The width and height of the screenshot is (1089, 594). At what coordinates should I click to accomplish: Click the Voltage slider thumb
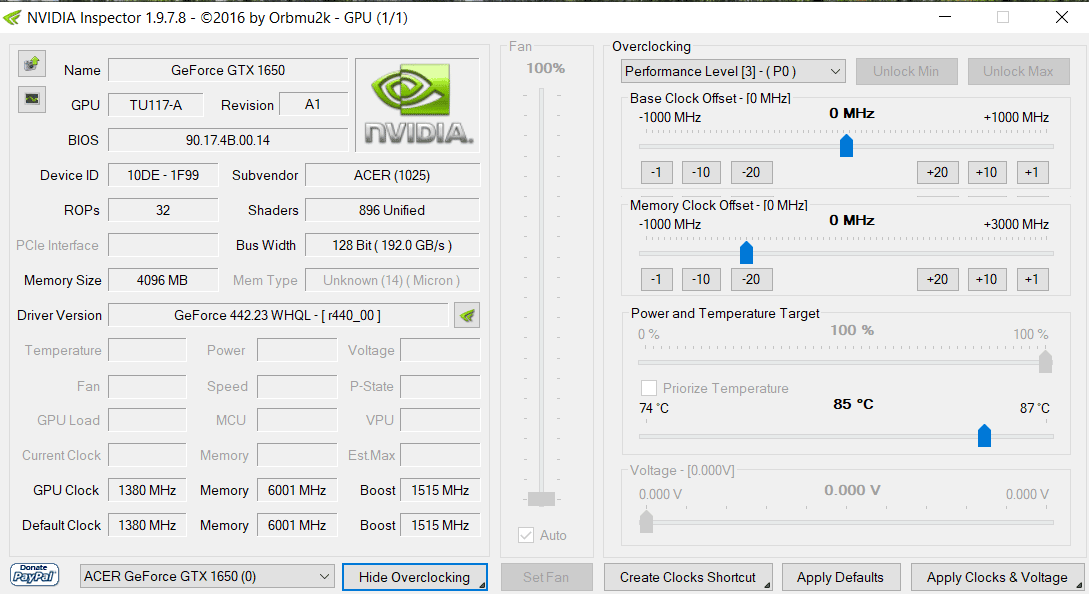point(646,521)
